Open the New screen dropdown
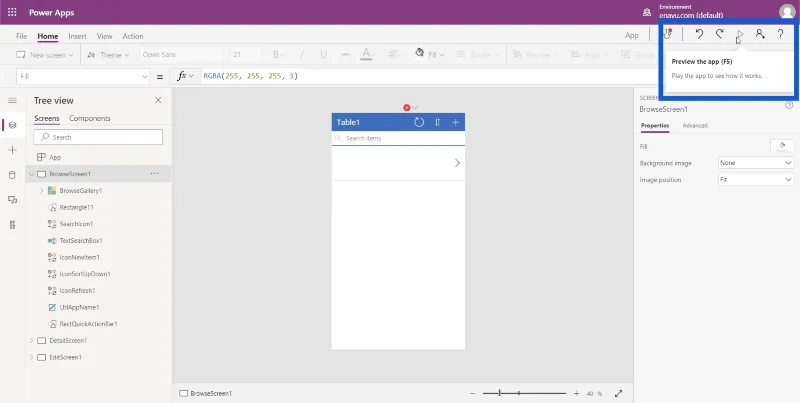The width and height of the screenshot is (800, 403). pos(44,55)
